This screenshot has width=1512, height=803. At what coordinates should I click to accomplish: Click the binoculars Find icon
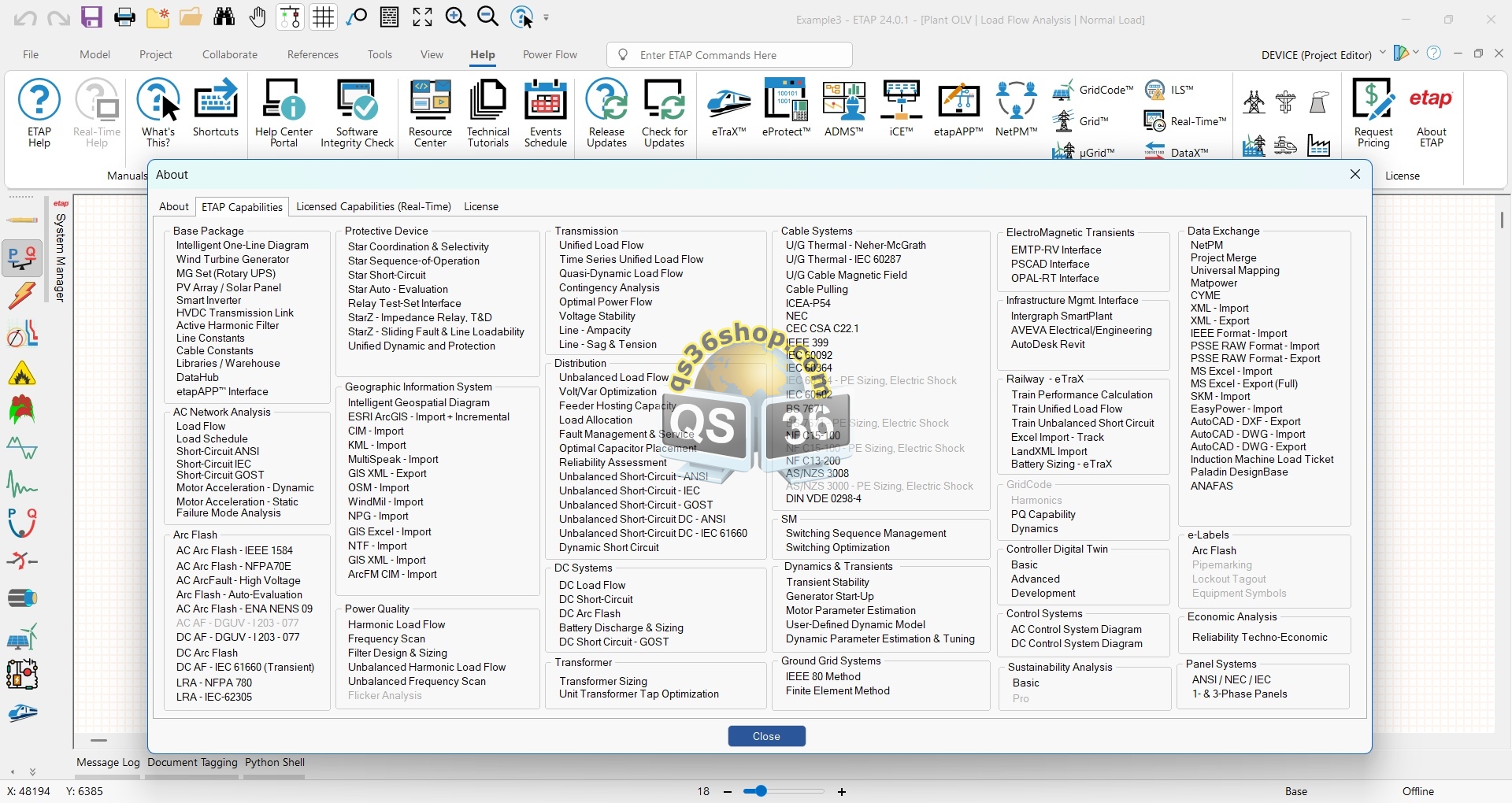point(224,17)
